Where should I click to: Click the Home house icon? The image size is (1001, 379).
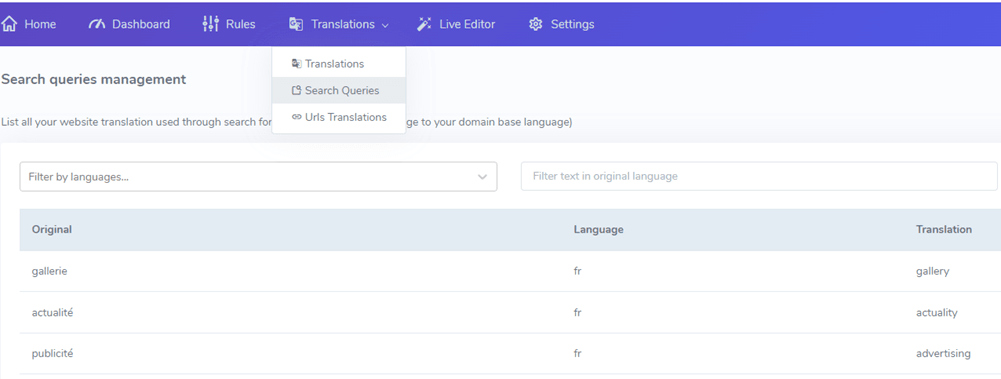pos(9,24)
